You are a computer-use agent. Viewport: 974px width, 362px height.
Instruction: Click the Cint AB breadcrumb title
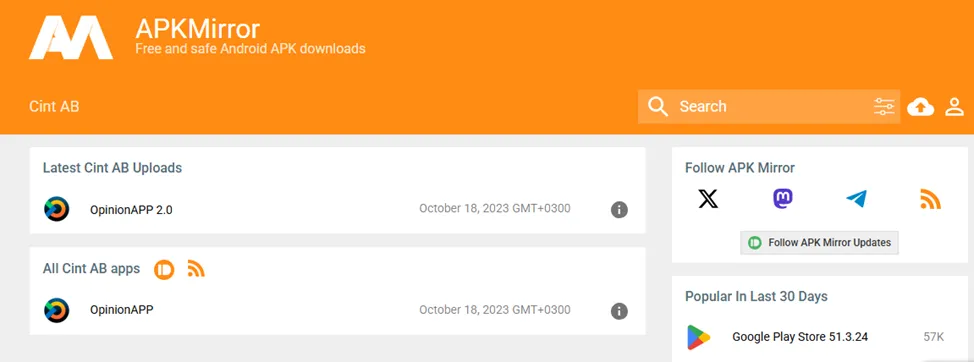(x=54, y=107)
